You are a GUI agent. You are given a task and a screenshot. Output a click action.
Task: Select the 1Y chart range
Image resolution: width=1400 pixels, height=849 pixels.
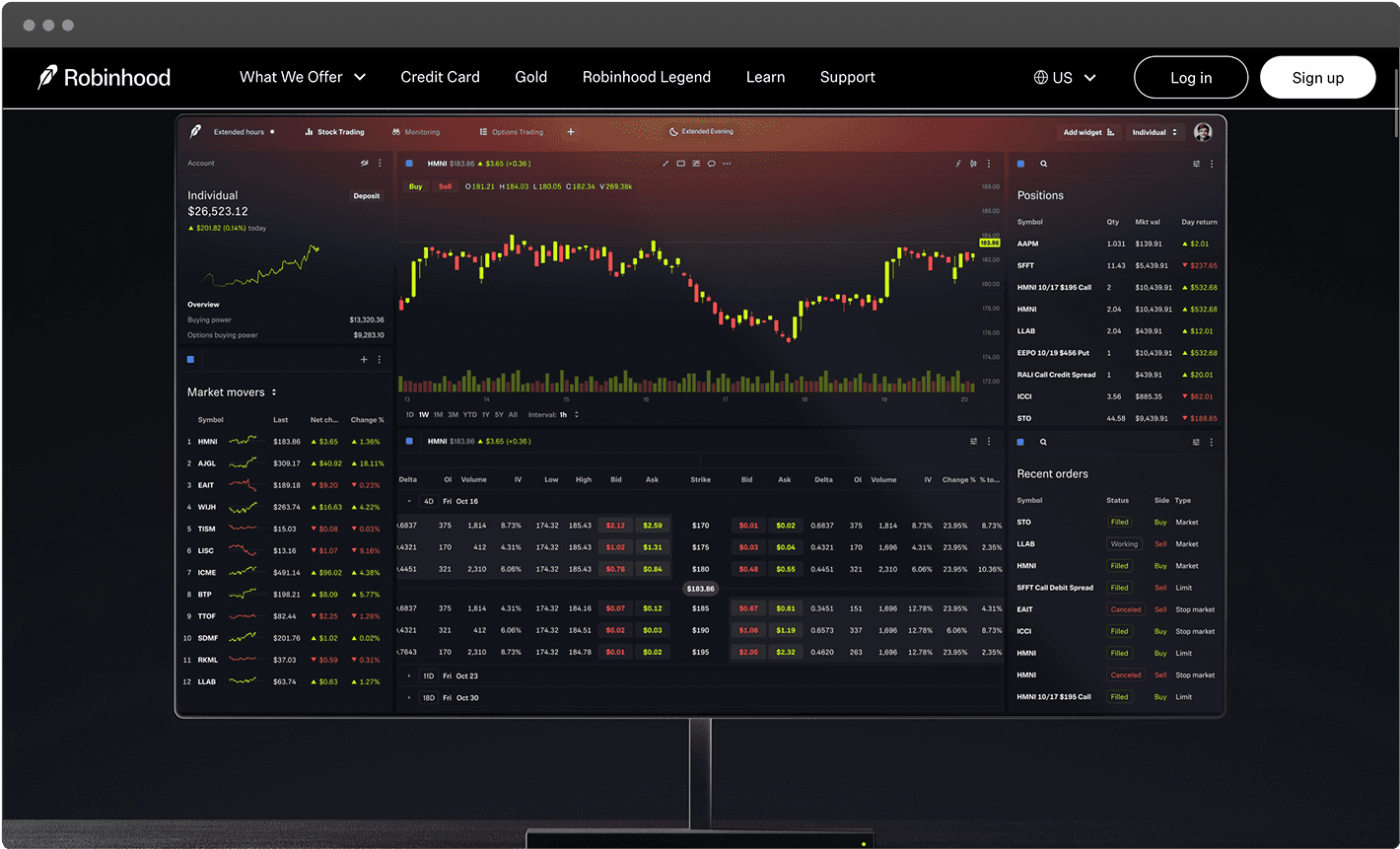click(485, 414)
